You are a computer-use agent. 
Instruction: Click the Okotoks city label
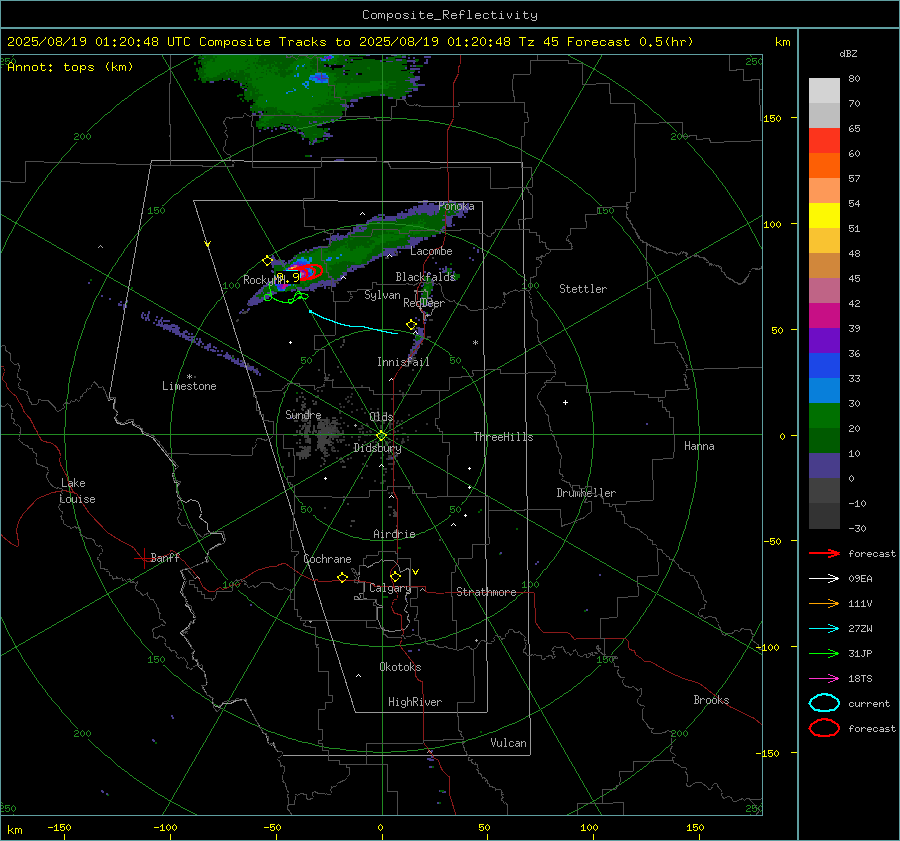pos(400,667)
